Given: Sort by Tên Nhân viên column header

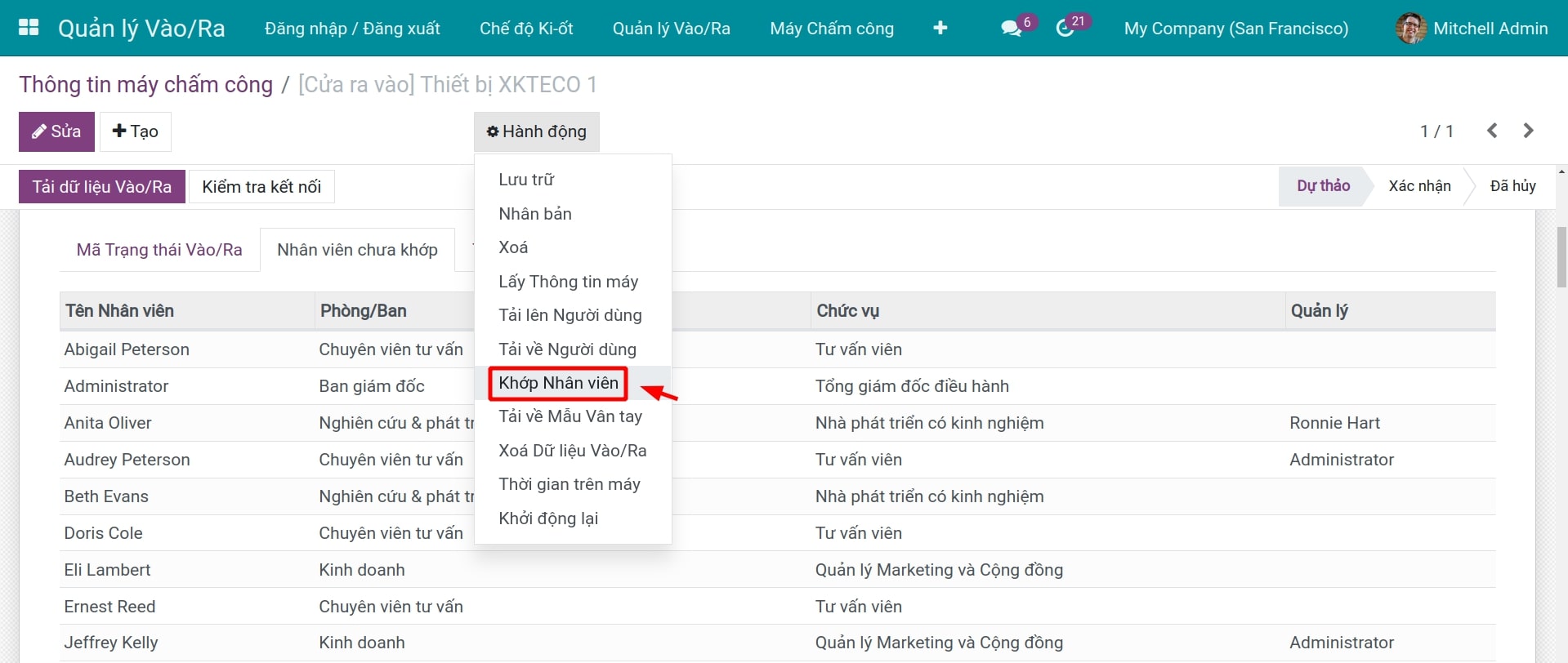Looking at the screenshot, I should (x=186, y=310).
